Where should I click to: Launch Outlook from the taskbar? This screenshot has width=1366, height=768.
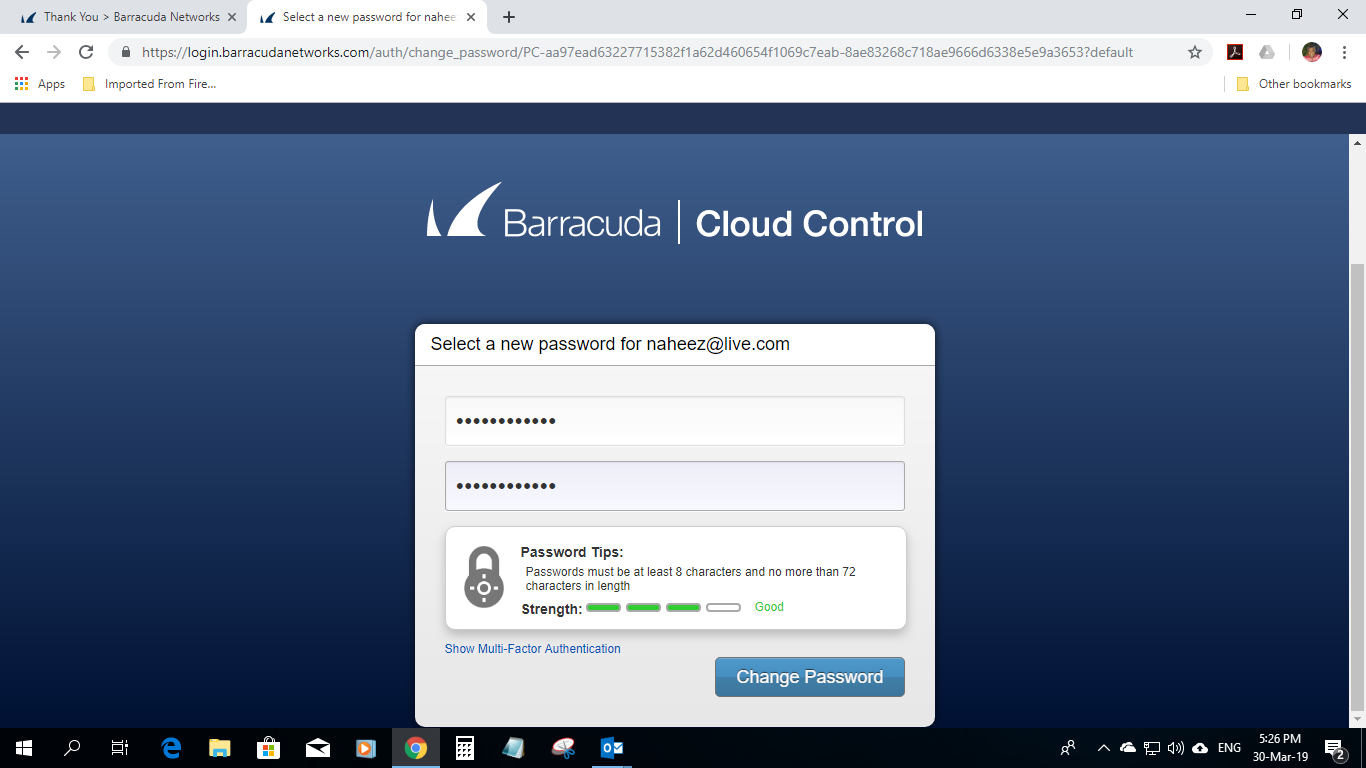[612, 747]
